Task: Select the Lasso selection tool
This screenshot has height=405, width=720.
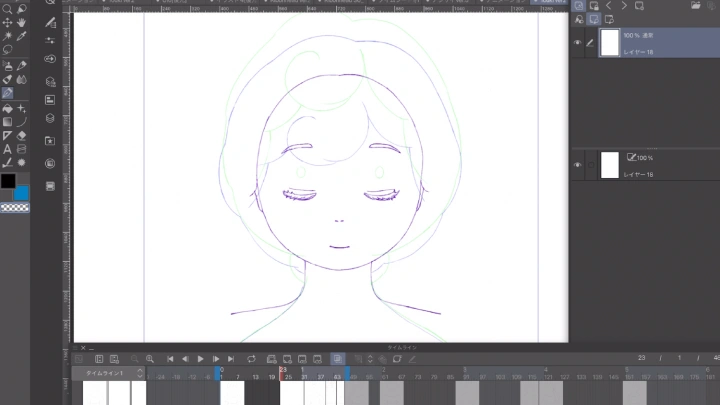Action: coord(7,50)
